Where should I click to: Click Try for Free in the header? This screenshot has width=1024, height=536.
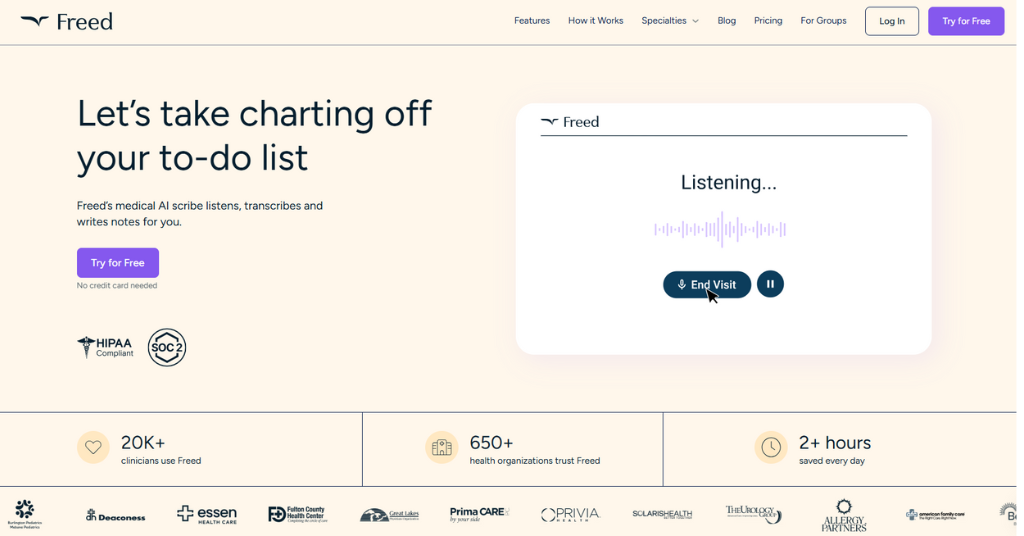pos(966,21)
